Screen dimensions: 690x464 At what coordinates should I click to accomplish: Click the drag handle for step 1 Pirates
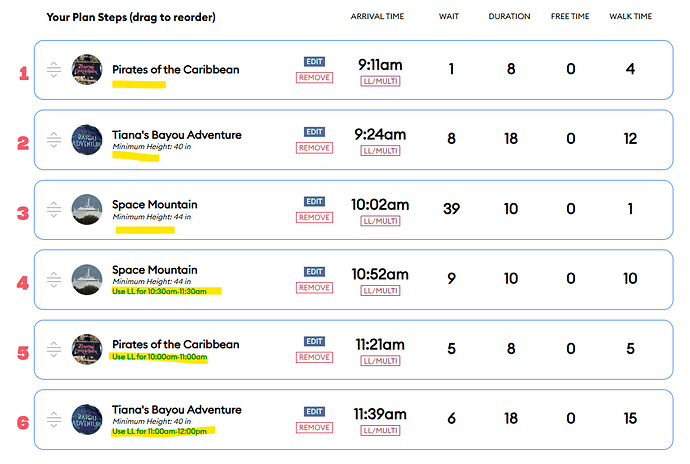tap(54, 70)
